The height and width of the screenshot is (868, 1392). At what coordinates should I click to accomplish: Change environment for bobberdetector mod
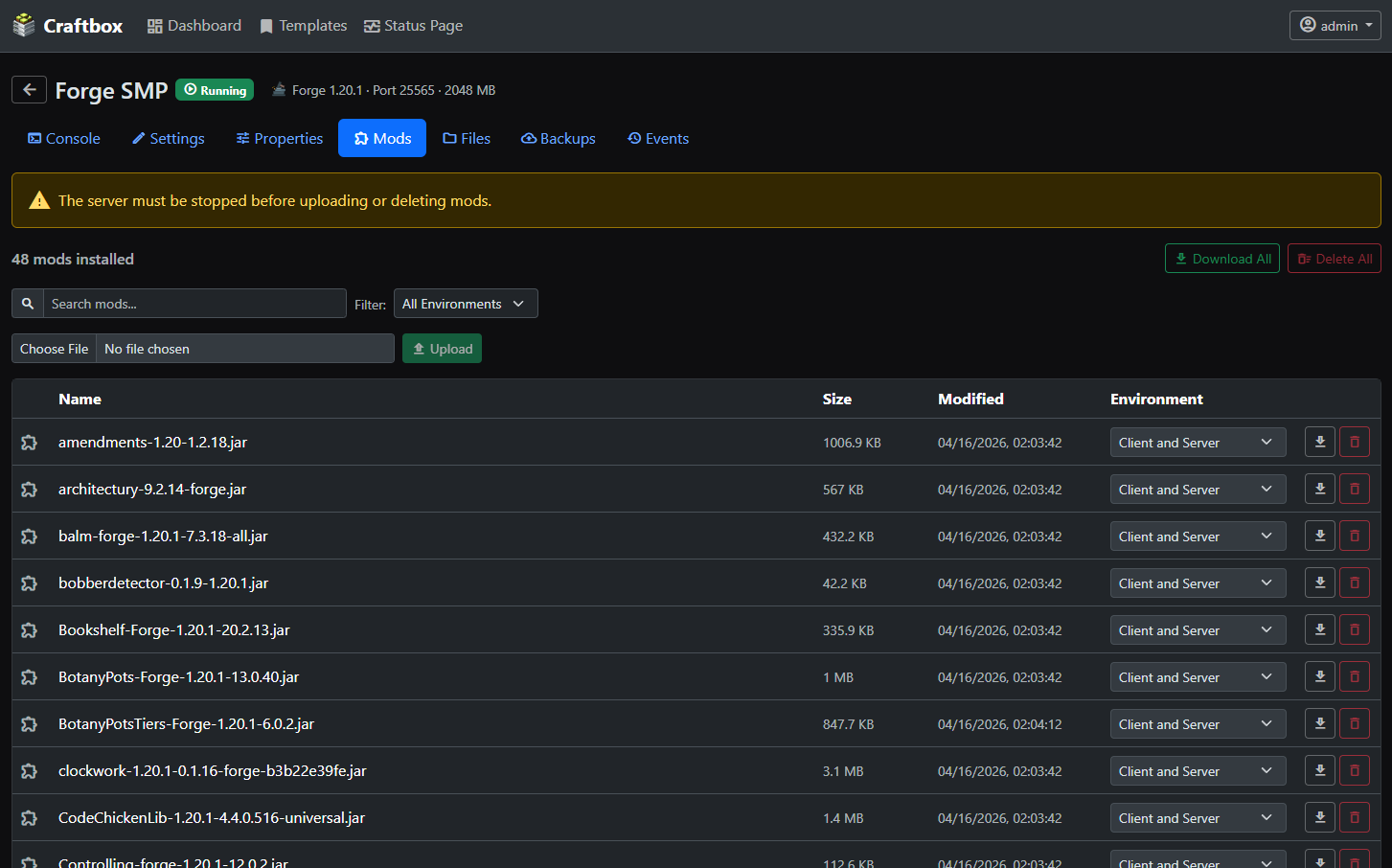[x=1198, y=582]
